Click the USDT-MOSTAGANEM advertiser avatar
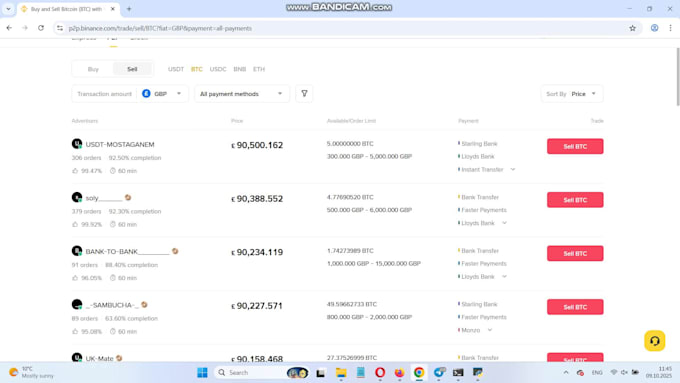Viewport: 680px width, 383px height. (77, 144)
